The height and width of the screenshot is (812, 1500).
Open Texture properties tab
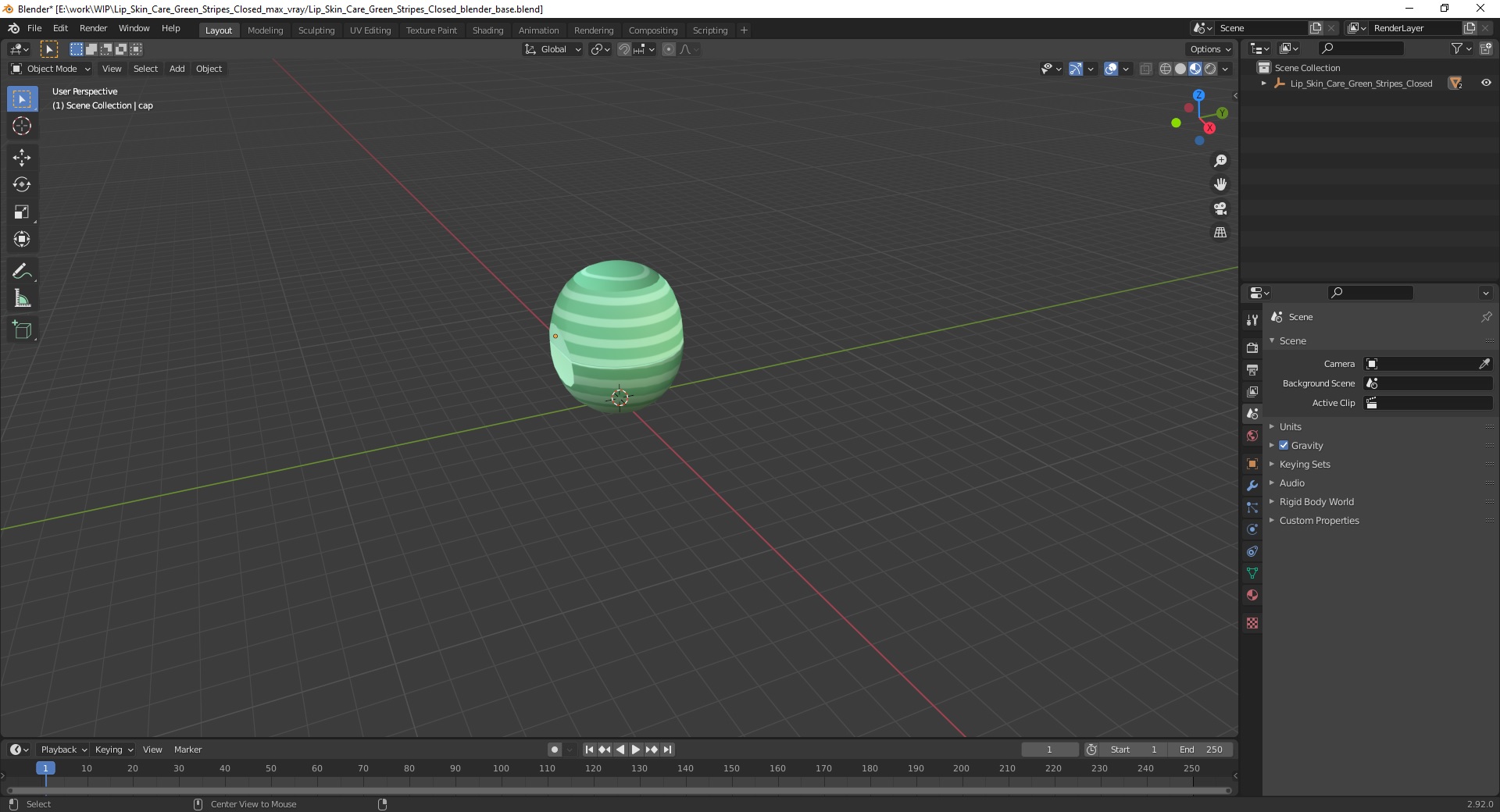coord(1252,623)
